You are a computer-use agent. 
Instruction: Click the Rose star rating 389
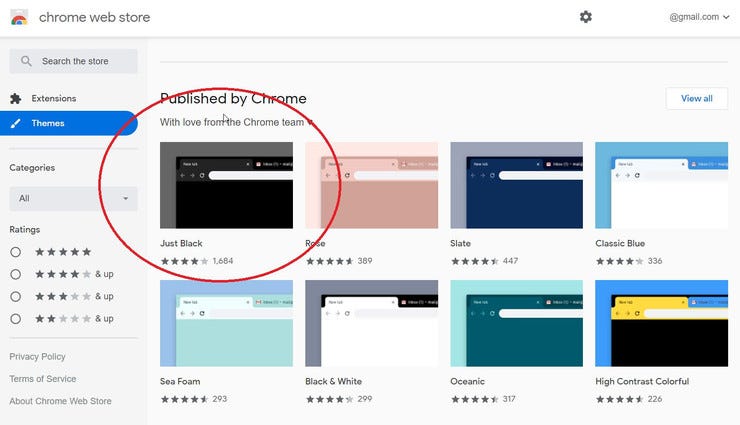(x=339, y=261)
